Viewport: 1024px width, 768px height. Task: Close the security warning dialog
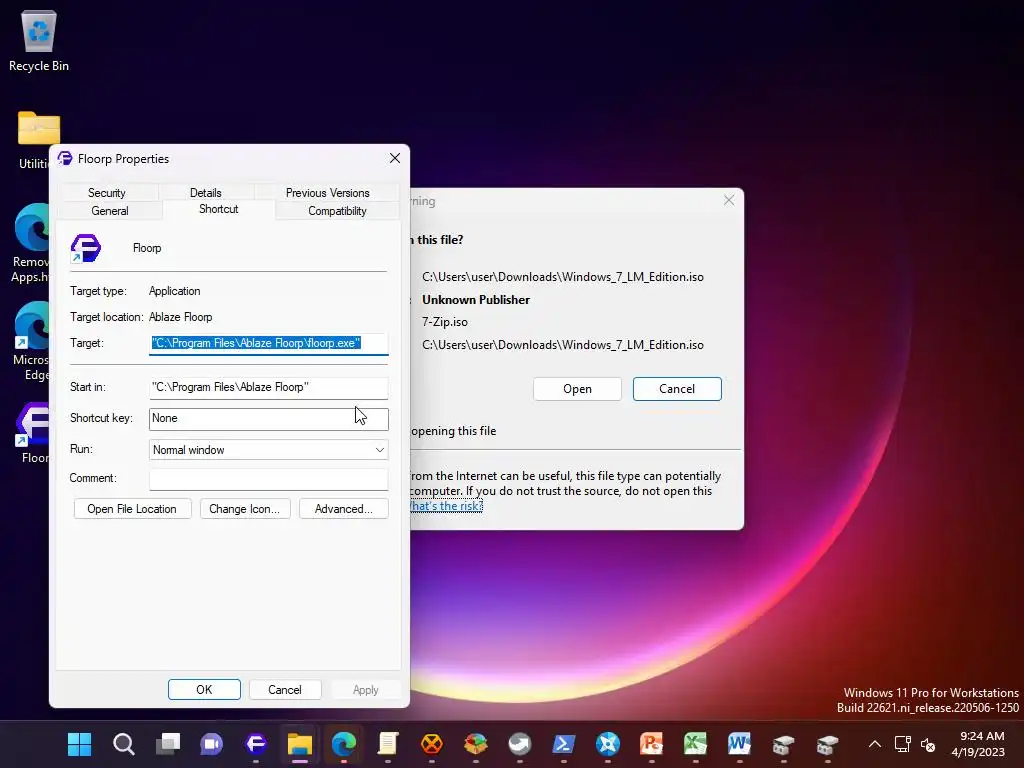(x=729, y=200)
